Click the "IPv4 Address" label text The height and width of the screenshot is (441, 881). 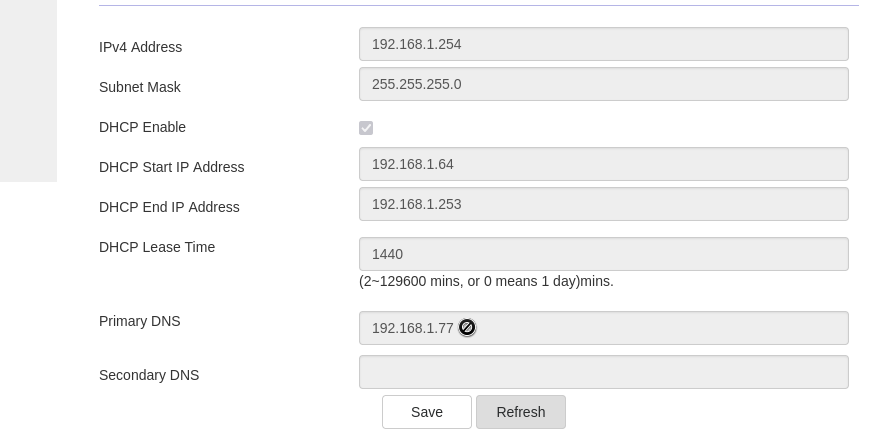[140, 47]
